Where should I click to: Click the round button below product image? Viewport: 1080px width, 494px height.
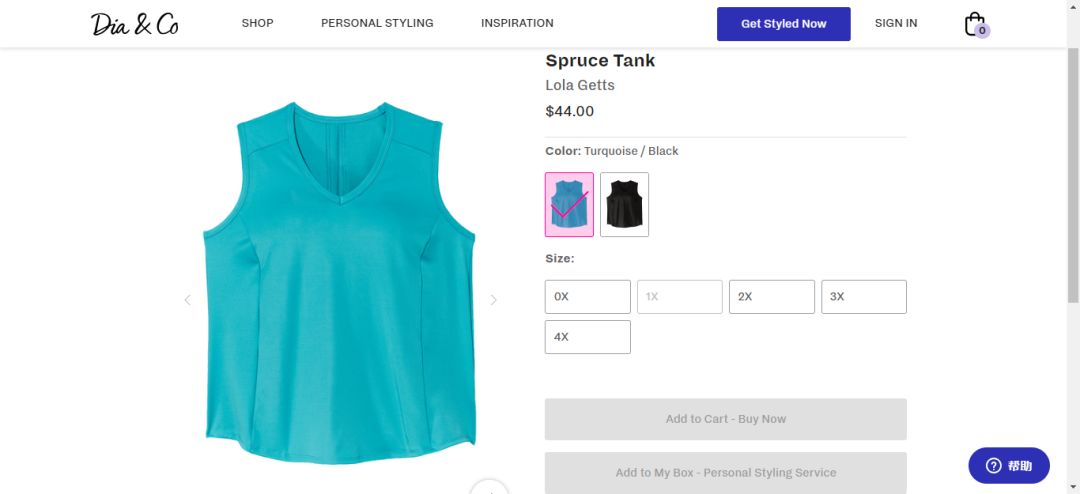click(490, 487)
